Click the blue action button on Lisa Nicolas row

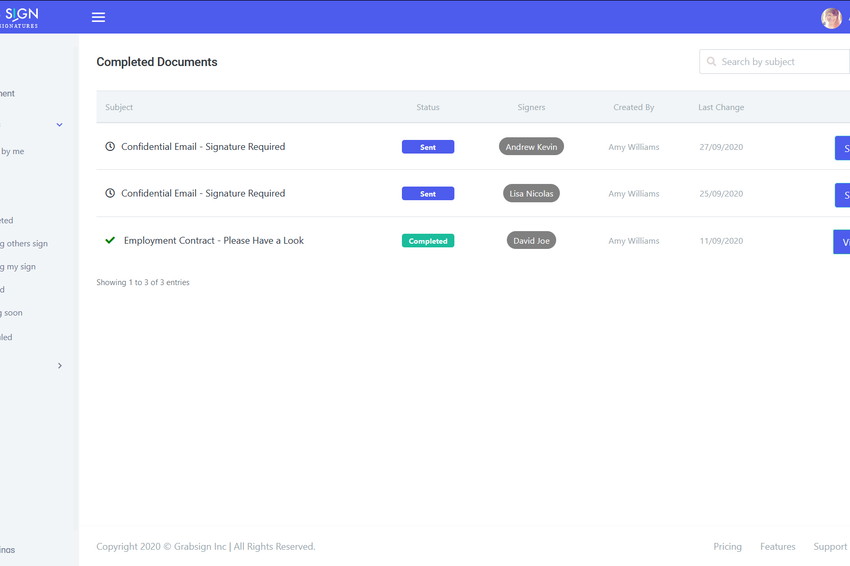point(842,195)
